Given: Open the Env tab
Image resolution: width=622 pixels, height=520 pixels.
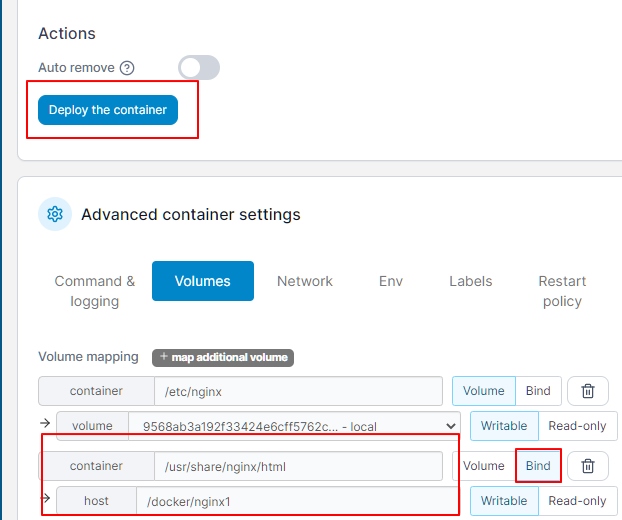Looking at the screenshot, I should coord(391,281).
